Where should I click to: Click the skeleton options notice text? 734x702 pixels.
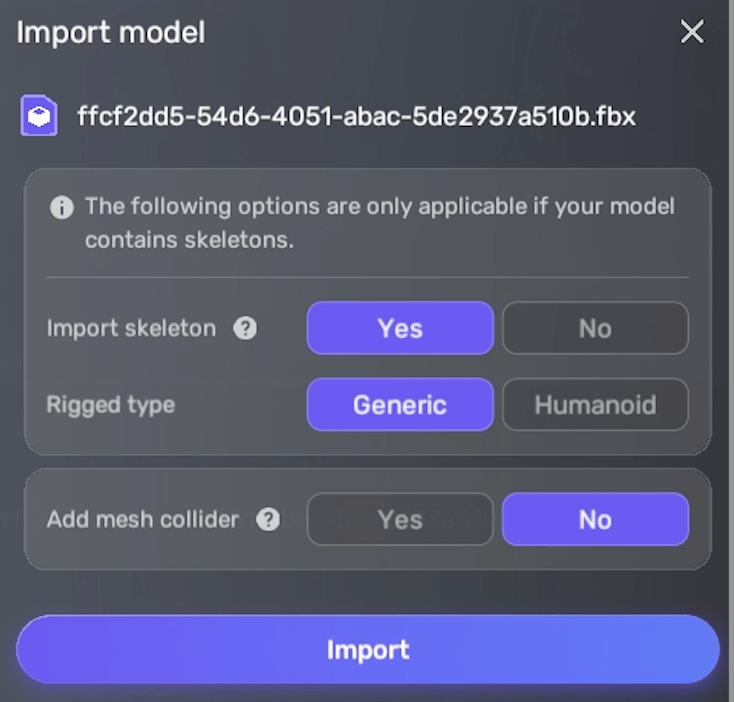click(x=378, y=223)
